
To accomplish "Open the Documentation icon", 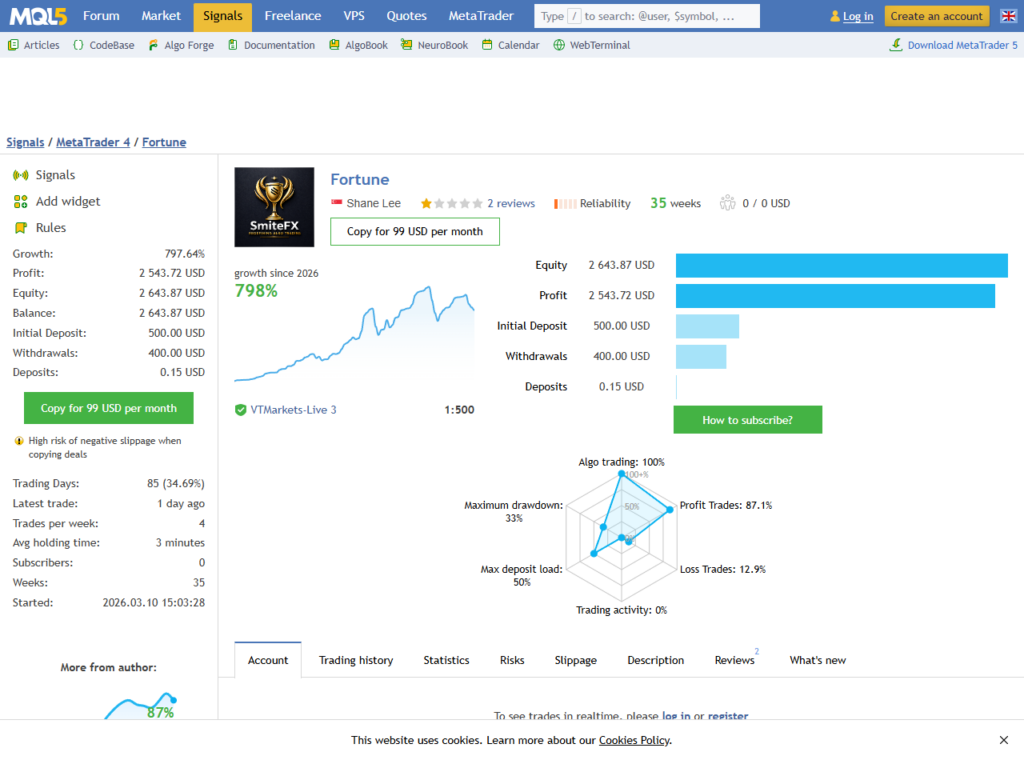I will (x=232, y=45).
